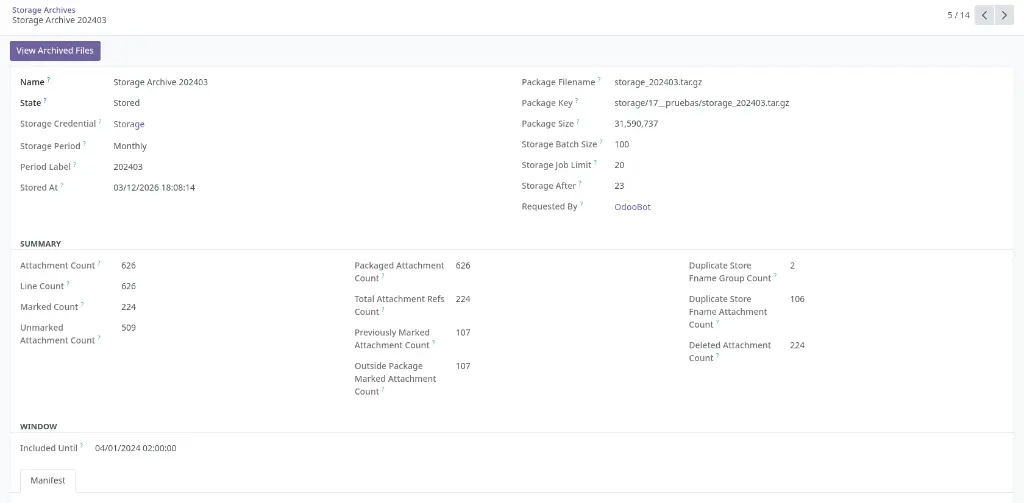Click the record pager counter 5 / 14
The height and width of the screenshot is (503, 1024).
958,15
